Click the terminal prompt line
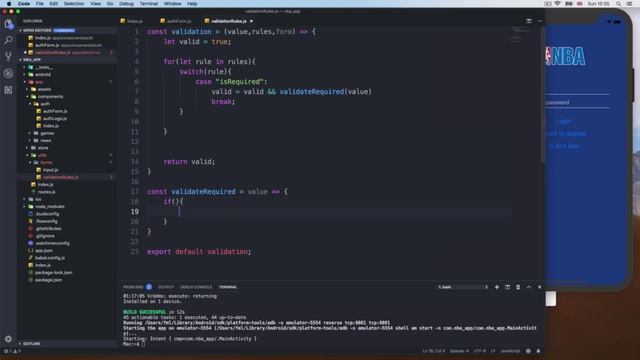This screenshot has width=640, height=360. coord(135,344)
